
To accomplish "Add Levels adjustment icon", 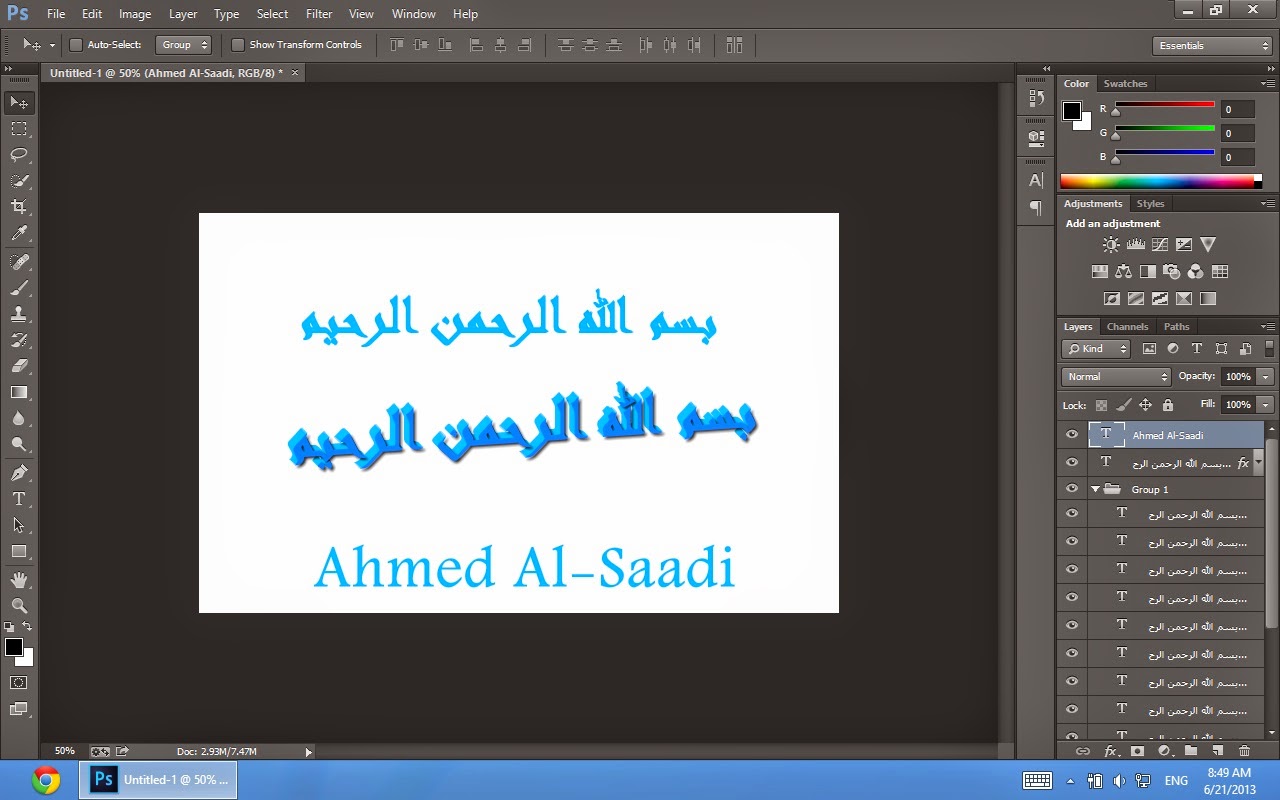I will [x=1135, y=244].
